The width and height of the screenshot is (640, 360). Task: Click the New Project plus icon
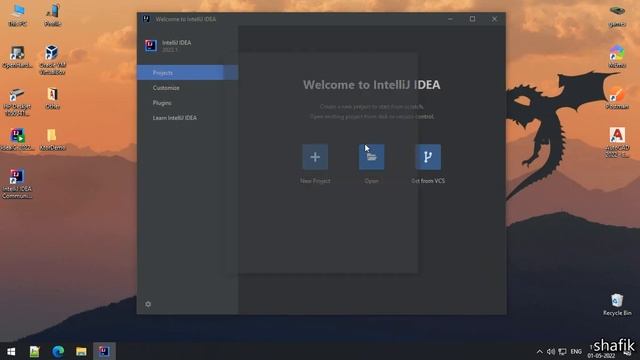tap(315, 157)
